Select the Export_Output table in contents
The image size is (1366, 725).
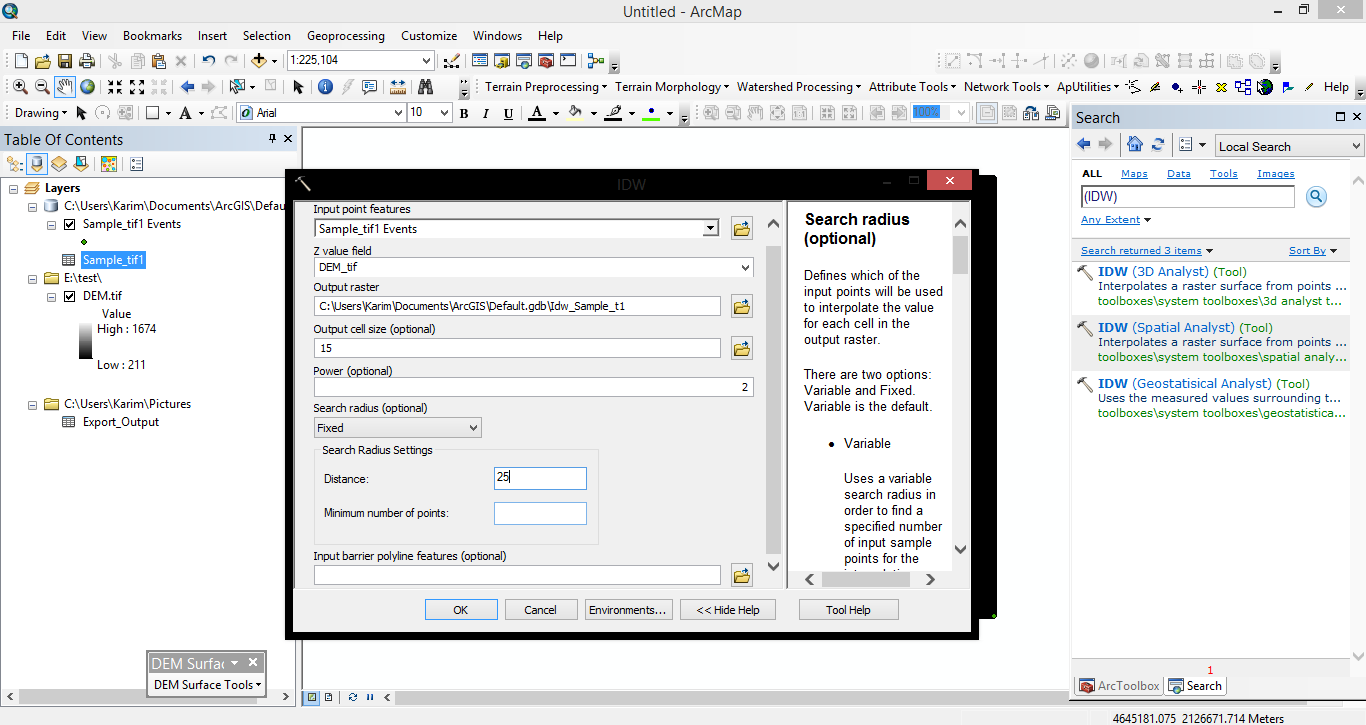pyautogui.click(x=120, y=422)
